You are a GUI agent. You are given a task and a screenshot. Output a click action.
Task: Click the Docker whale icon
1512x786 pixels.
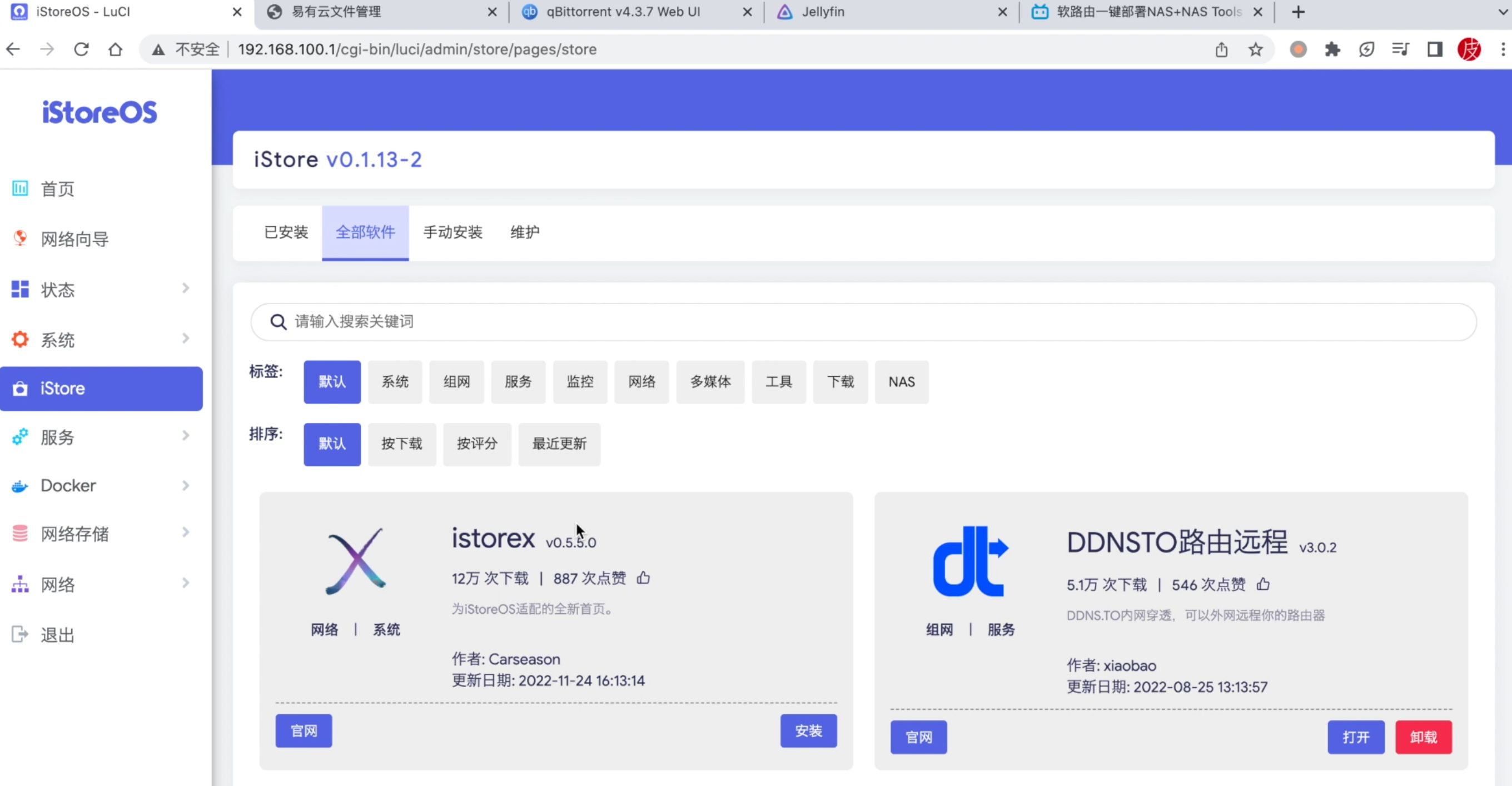click(20, 486)
